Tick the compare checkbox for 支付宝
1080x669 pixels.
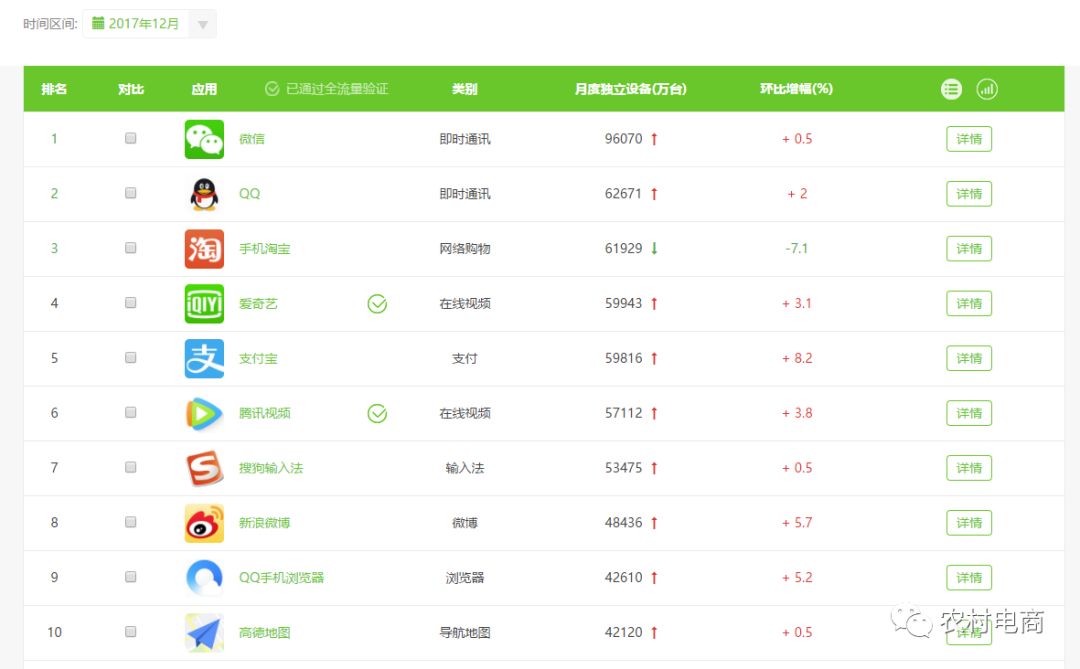pos(131,358)
